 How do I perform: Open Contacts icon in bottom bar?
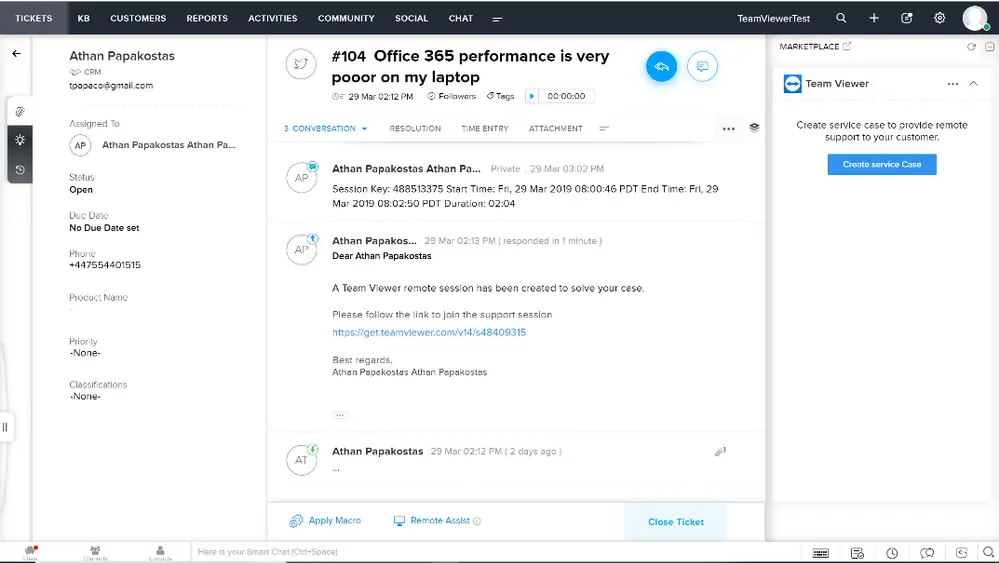[160, 552]
